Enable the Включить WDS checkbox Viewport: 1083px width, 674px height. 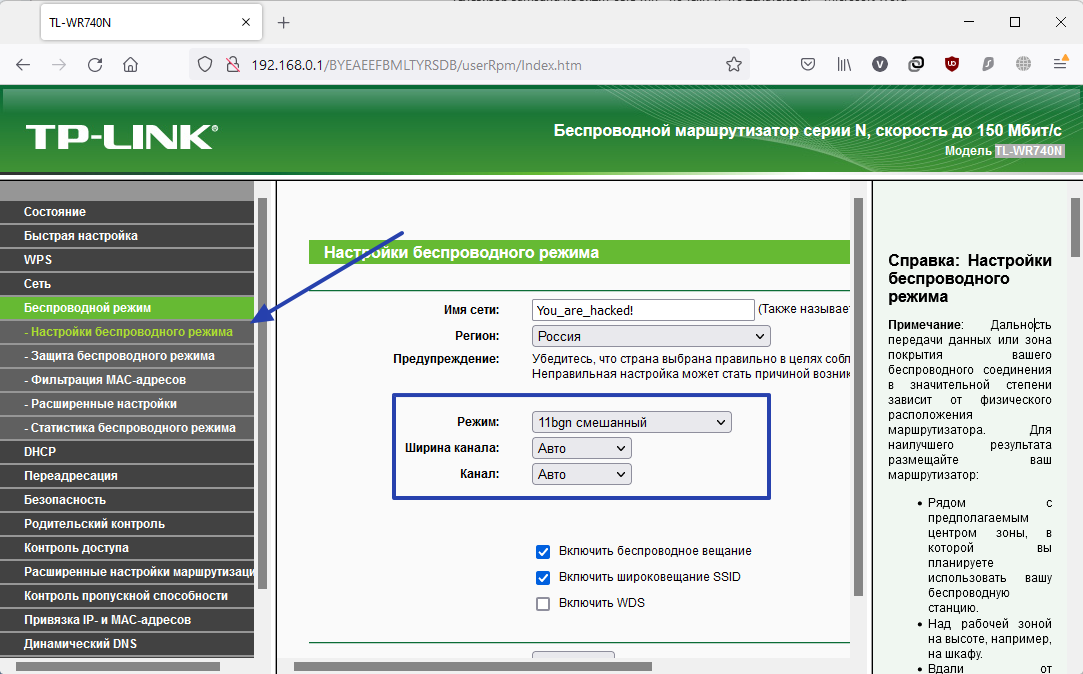543,604
